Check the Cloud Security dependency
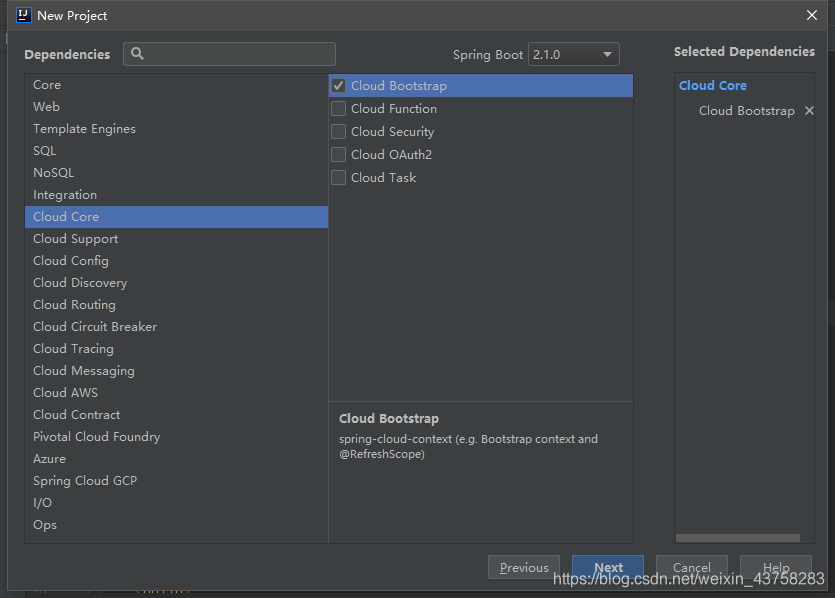The image size is (835, 598). (339, 132)
